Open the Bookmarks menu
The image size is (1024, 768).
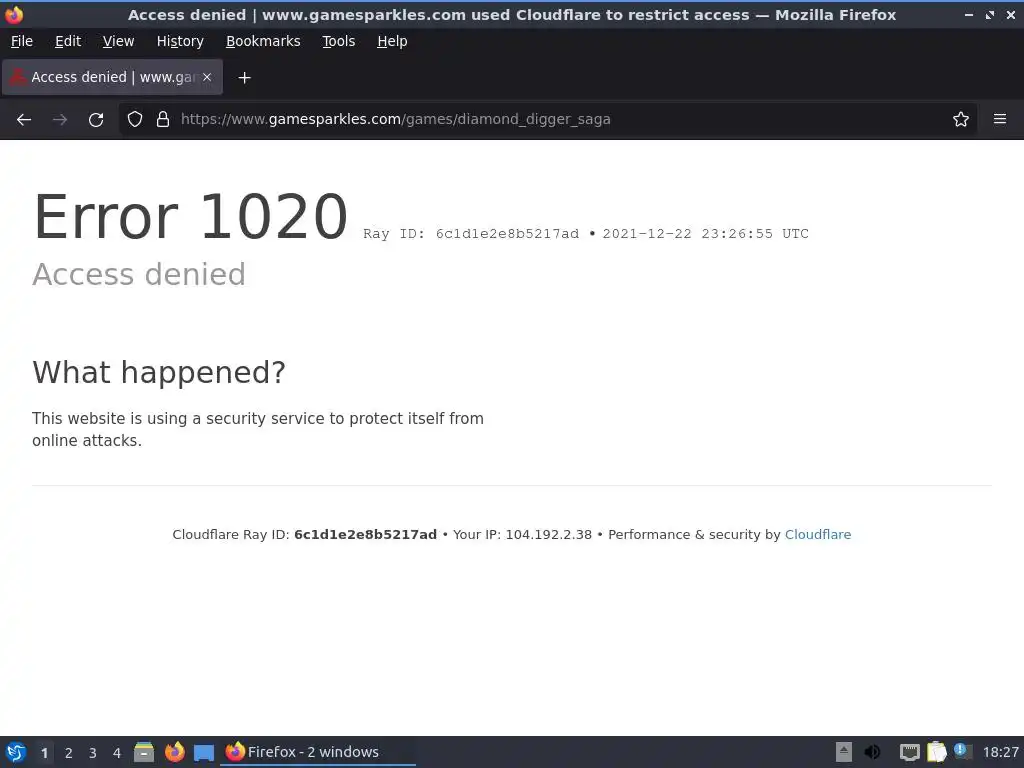tap(263, 41)
